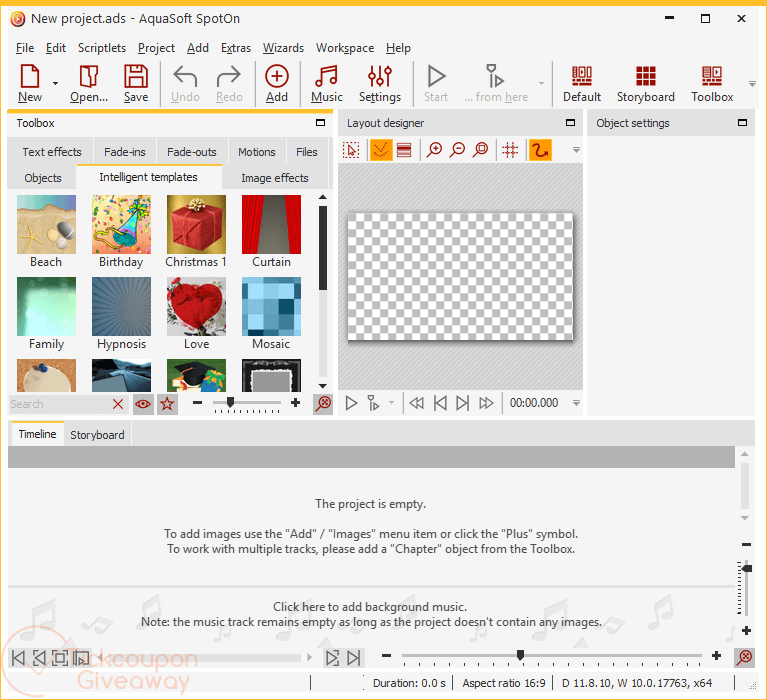Screen dimensions: 767x700
Task: Save the project with Save icon
Action: [135, 83]
